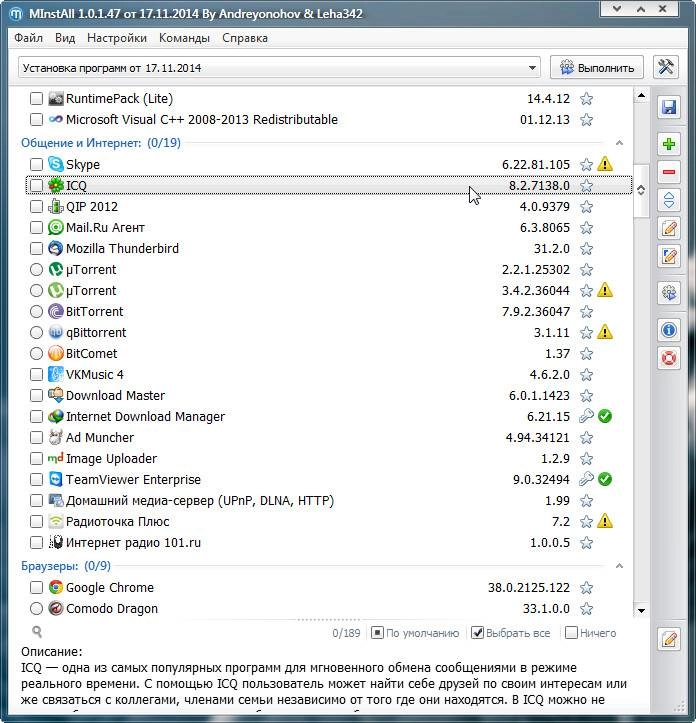The image size is (696, 723).
Task: Select the Mail.Ru Агент row
Action: click(x=328, y=228)
